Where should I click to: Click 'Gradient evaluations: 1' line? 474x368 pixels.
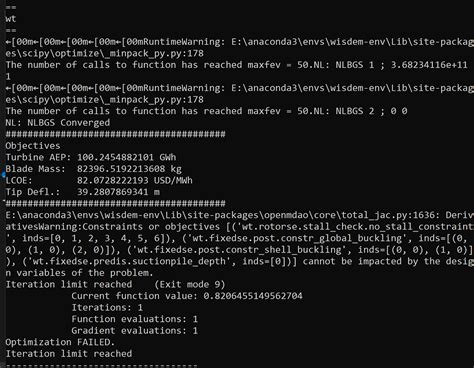tap(134, 330)
